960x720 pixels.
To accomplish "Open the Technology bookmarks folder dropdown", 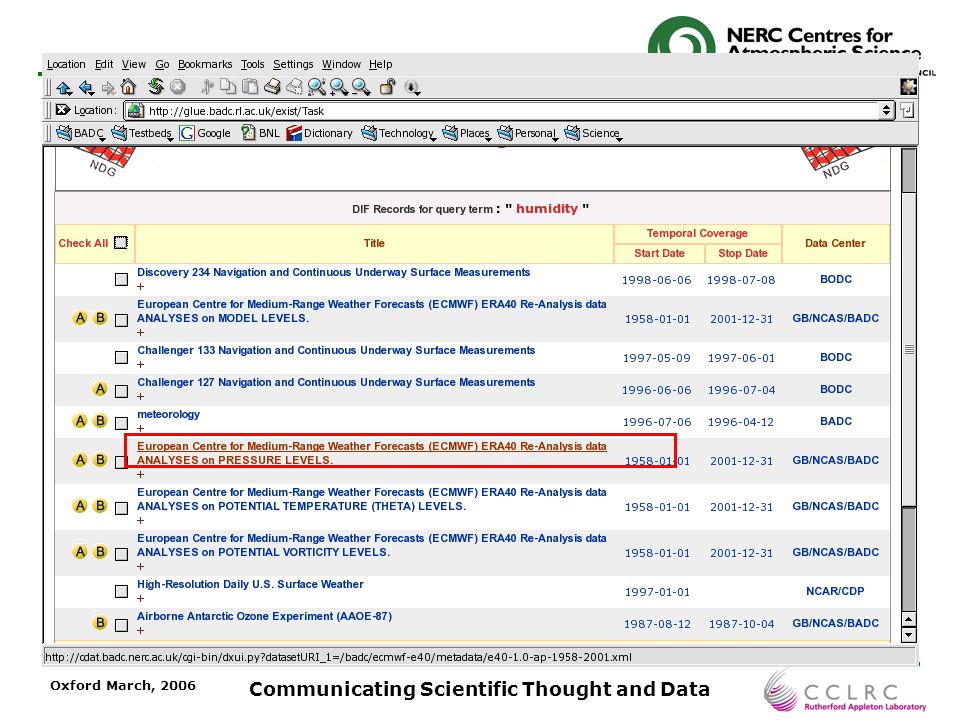I will coord(399,133).
